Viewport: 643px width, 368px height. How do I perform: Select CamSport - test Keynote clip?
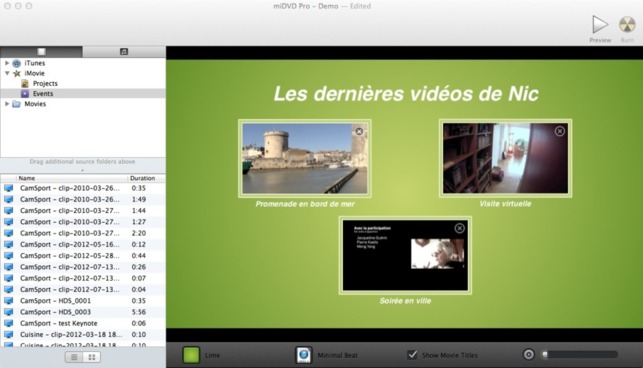(x=83, y=323)
